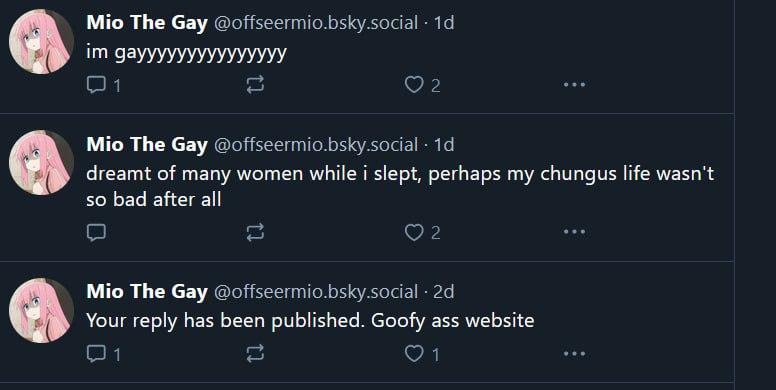This screenshot has height=390, width=776.
Task: Open more options on 'Goofy ass website' post
Action: pyautogui.click(x=574, y=353)
